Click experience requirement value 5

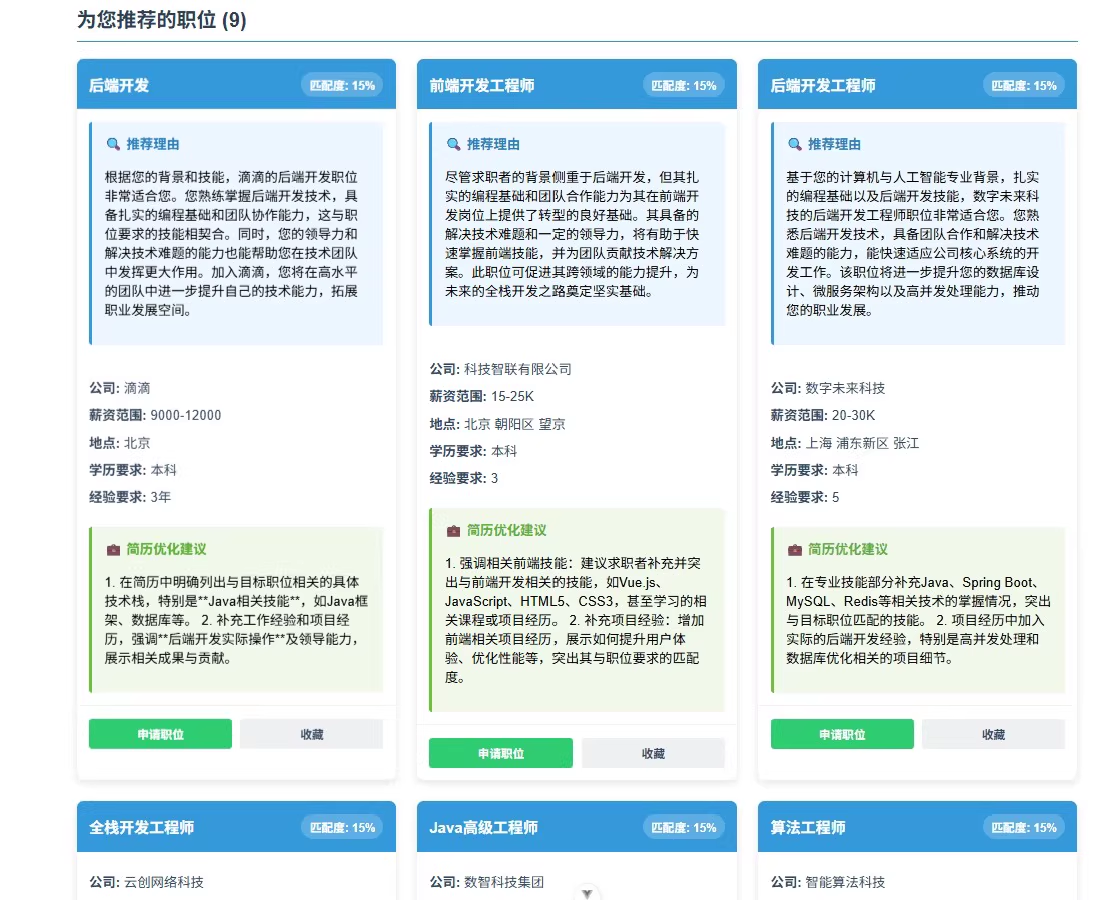pyautogui.click(x=835, y=497)
